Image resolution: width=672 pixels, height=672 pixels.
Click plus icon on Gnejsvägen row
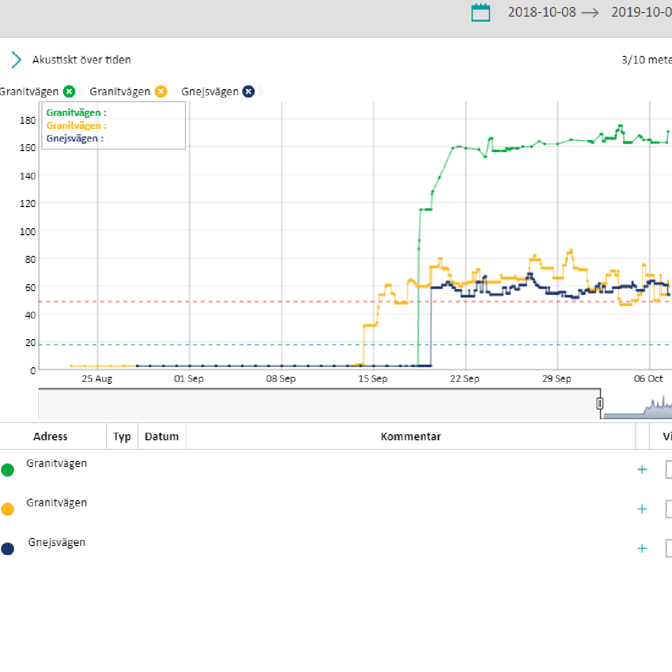pos(642,548)
